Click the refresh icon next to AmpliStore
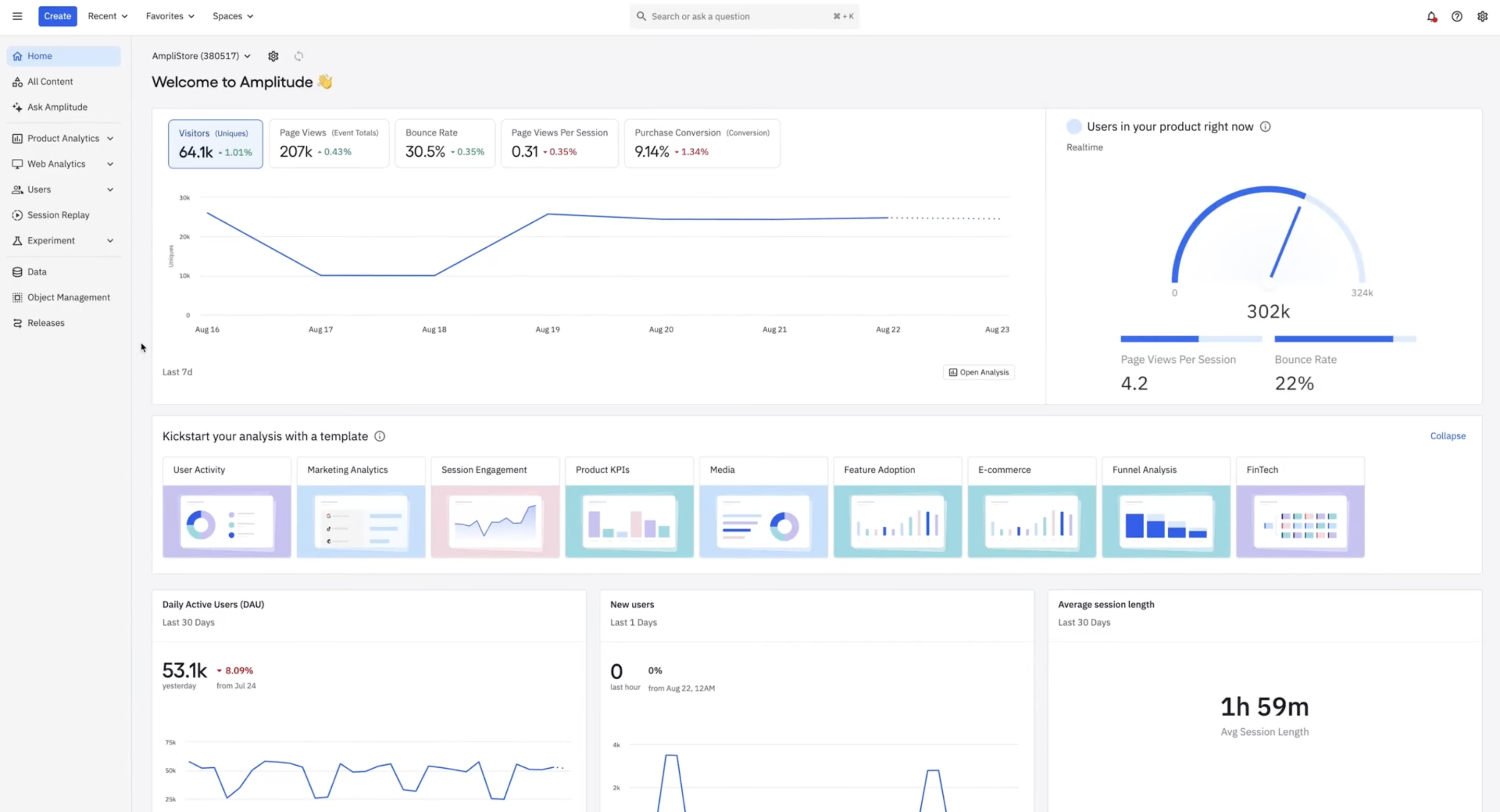This screenshot has height=812, width=1500. click(x=299, y=56)
